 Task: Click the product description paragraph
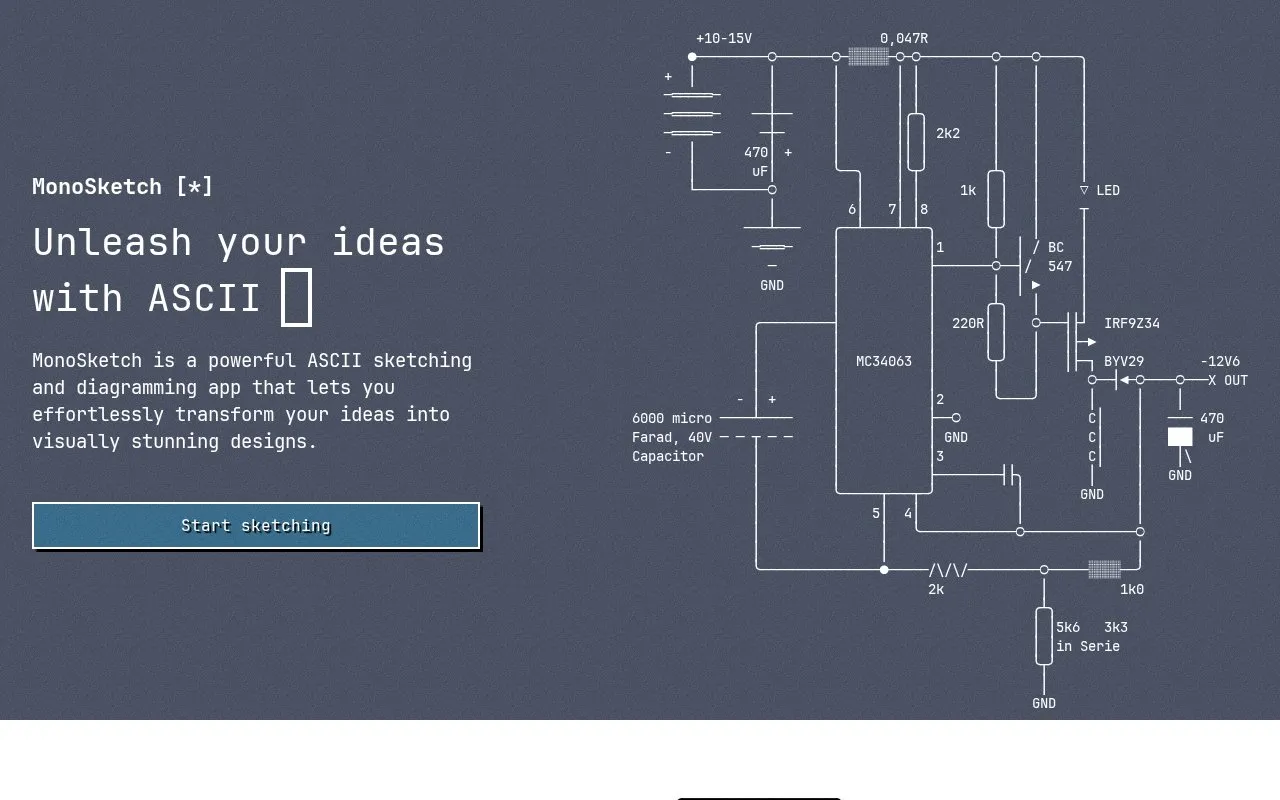click(x=252, y=400)
